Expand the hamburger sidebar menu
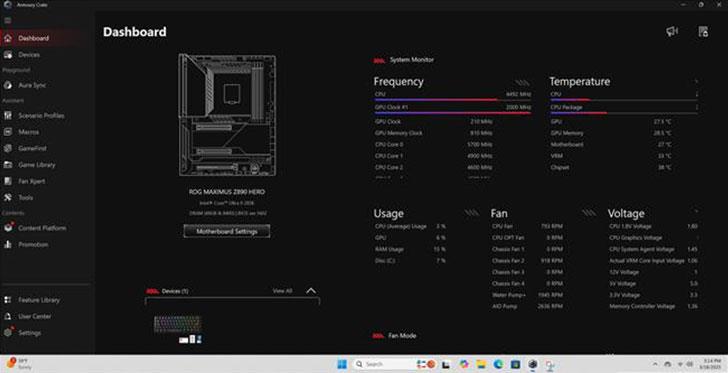728x373 pixels. coord(7,20)
